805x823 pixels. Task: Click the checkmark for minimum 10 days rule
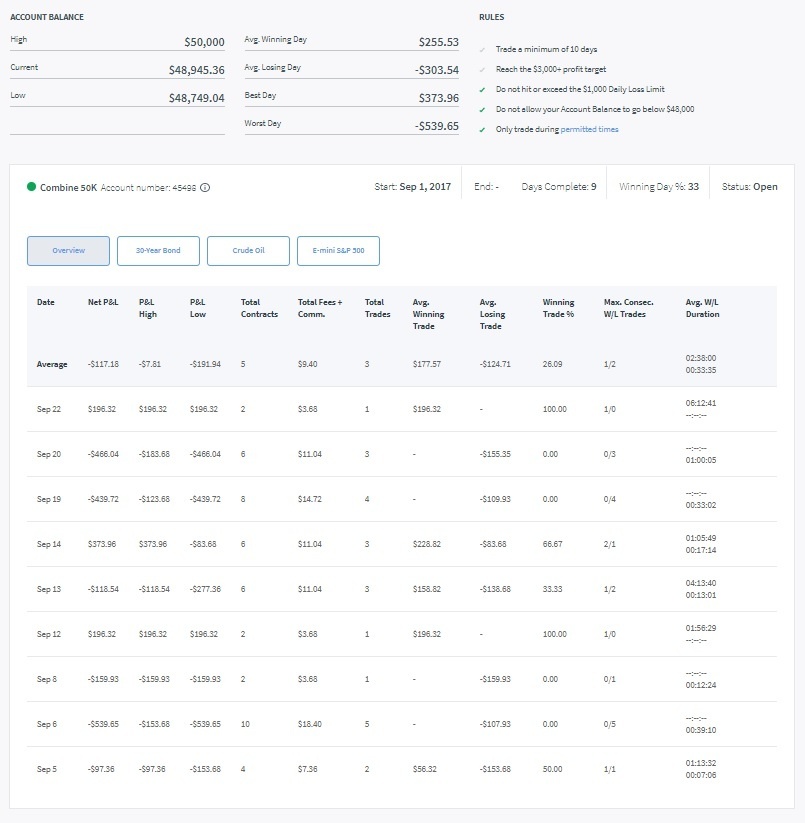[x=483, y=50]
